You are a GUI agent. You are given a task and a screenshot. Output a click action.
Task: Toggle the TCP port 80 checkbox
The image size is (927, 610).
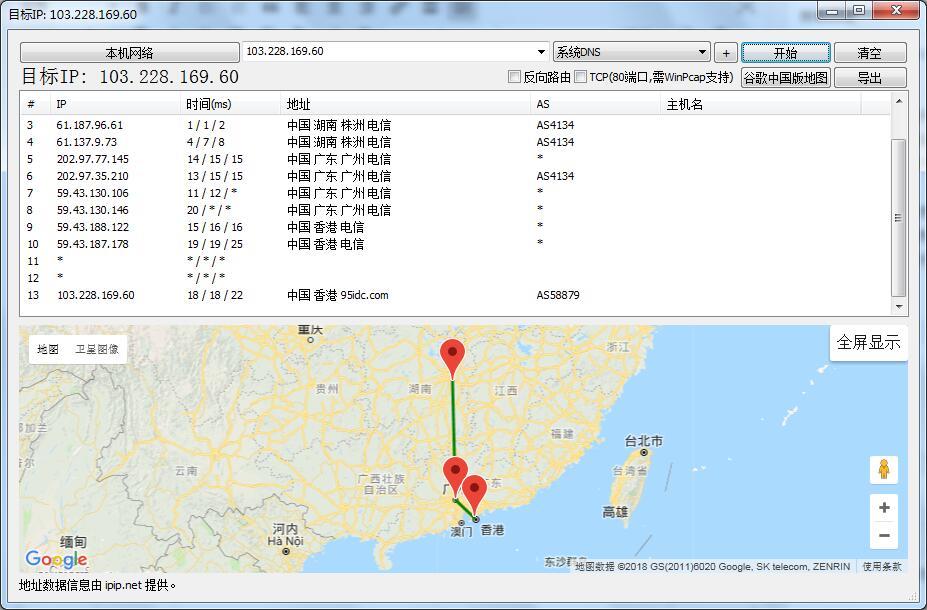pos(581,77)
